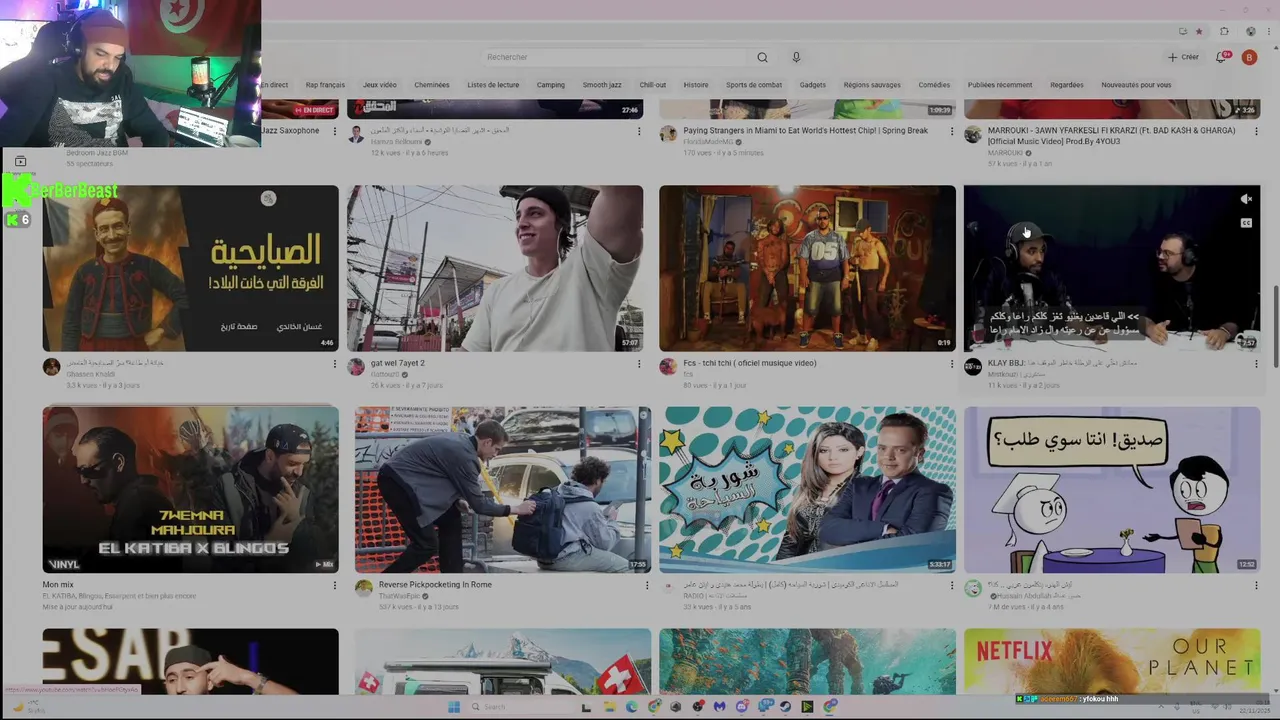Open options menu for Hamza Belloumi video

(x=639, y=131)
